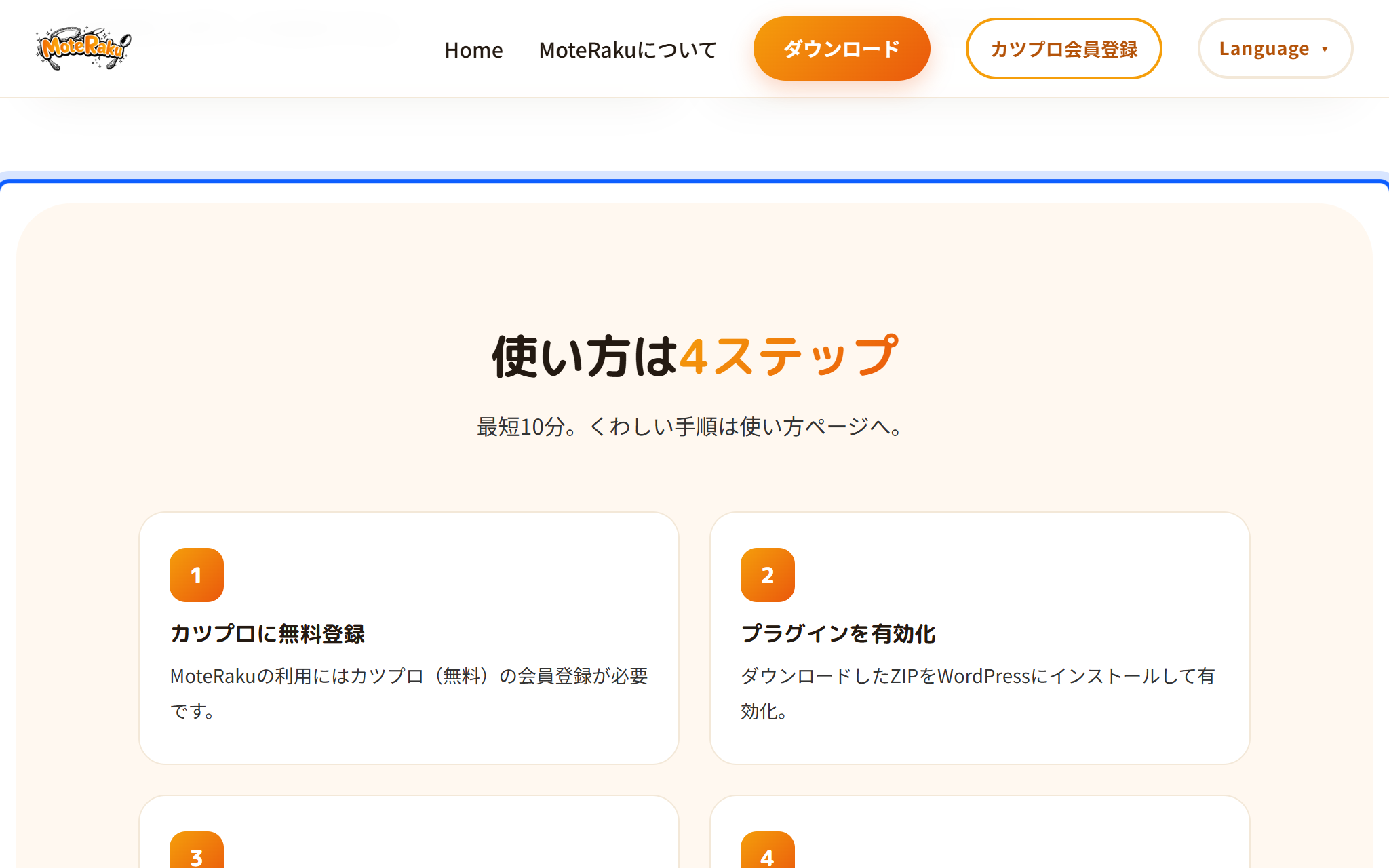Click the step 1 number badge
1389x868 pixels.
coord(197,575)
